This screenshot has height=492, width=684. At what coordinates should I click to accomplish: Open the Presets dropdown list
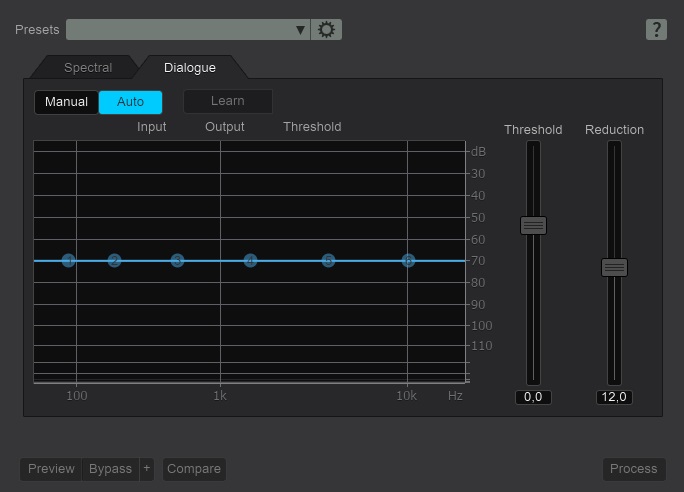pos(188,30)
